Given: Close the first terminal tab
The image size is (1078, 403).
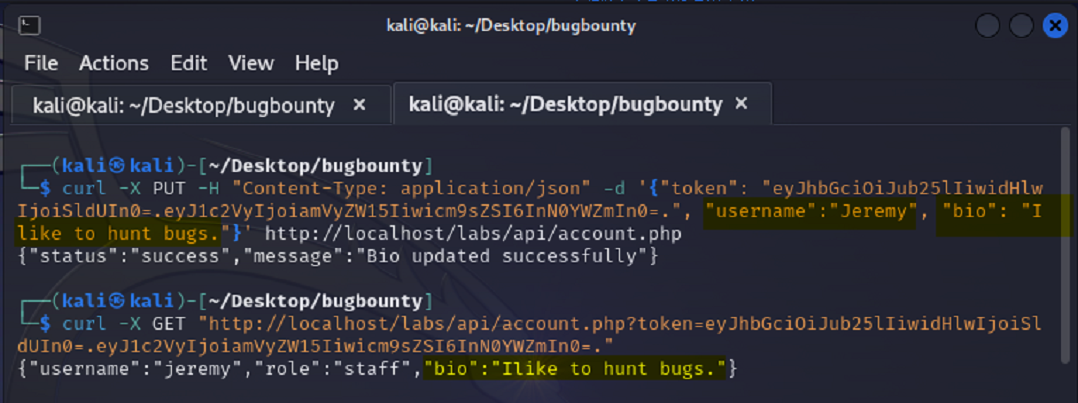Looking at the screenshot, I should pos(359,105).
